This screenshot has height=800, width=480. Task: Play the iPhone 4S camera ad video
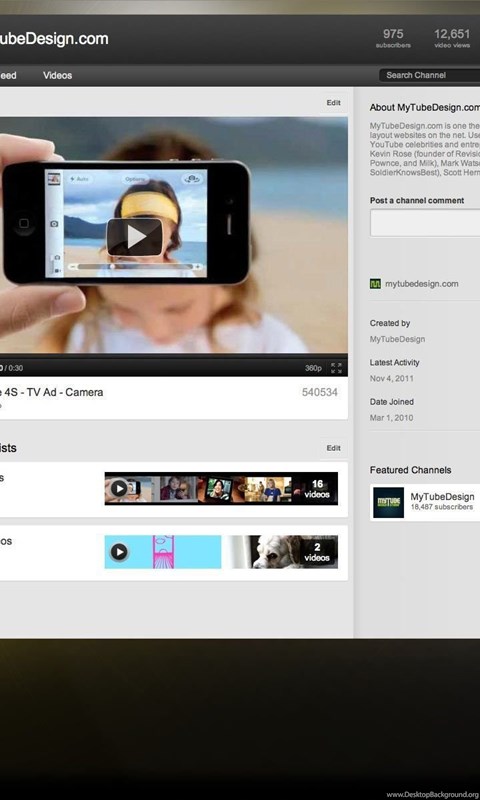point(135,237)
